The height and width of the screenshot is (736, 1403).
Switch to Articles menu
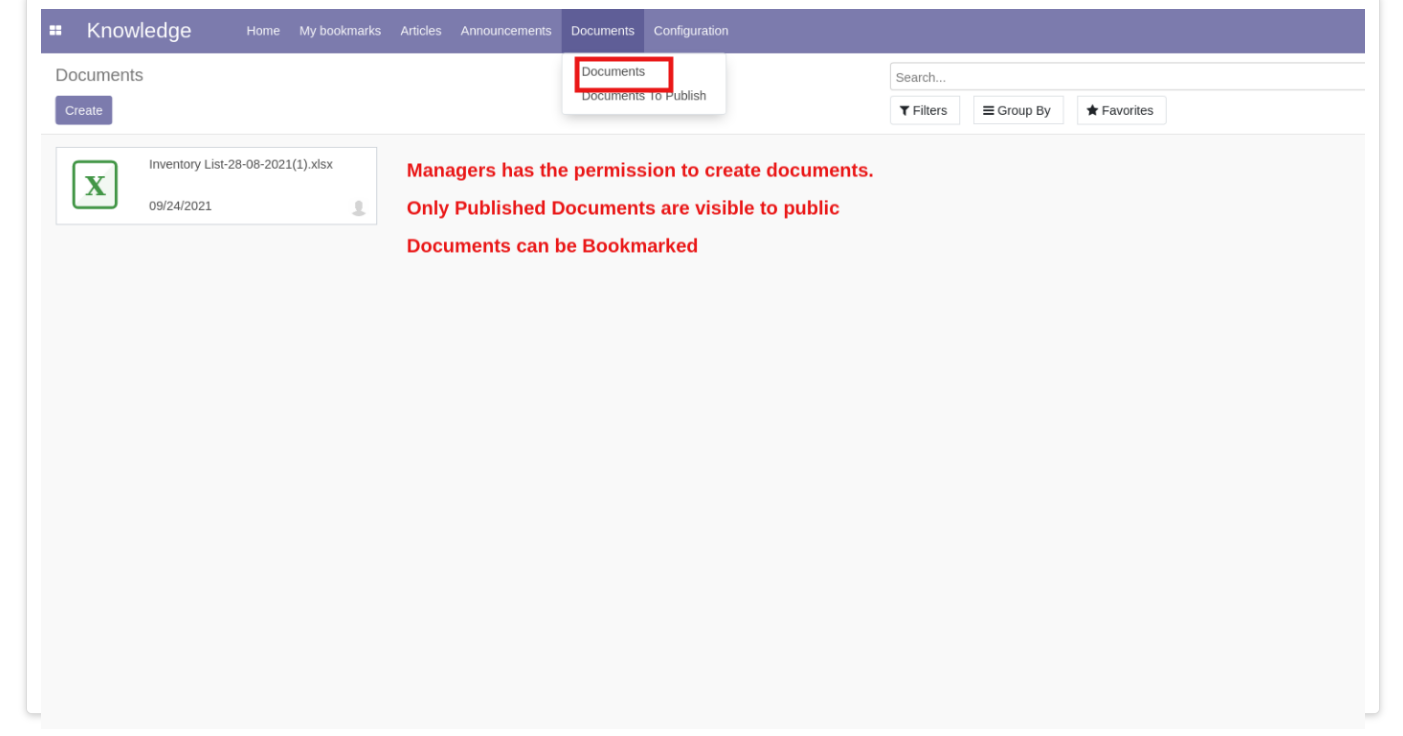420,31
